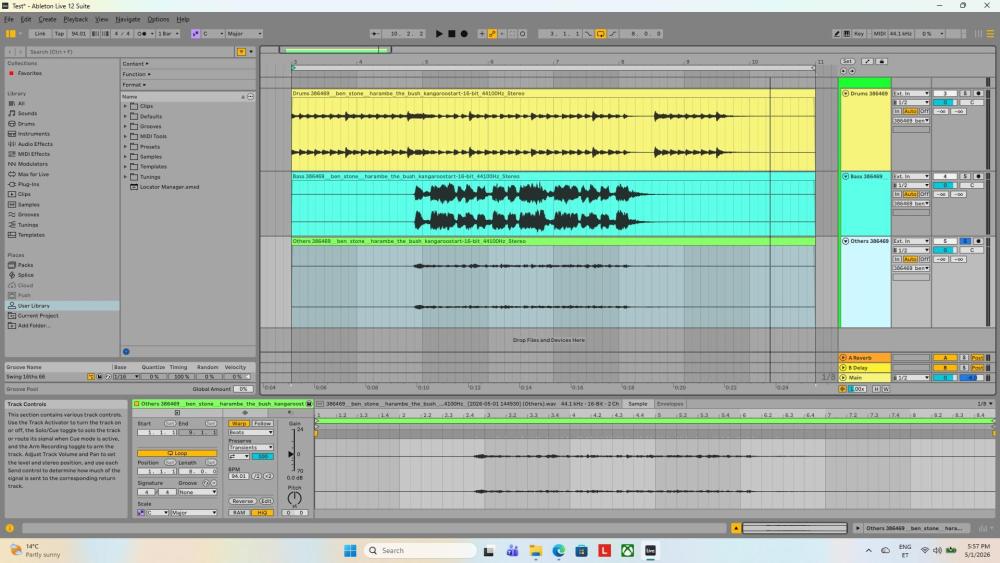Viewport: 1000px width, 563px height.
Task: Open the Create menu
Action: point(47,19)
